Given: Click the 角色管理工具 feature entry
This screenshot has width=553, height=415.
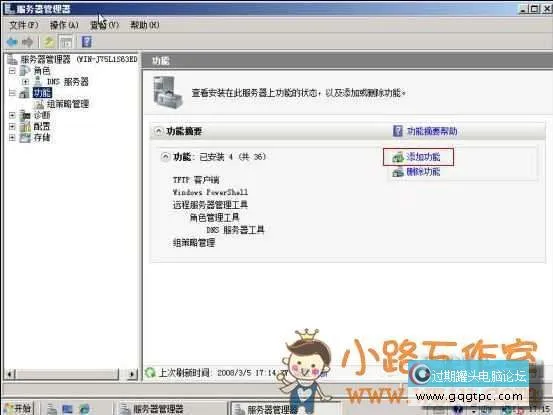Looking at the screenshot, I should pyautogui.click(x=214, y=218).
